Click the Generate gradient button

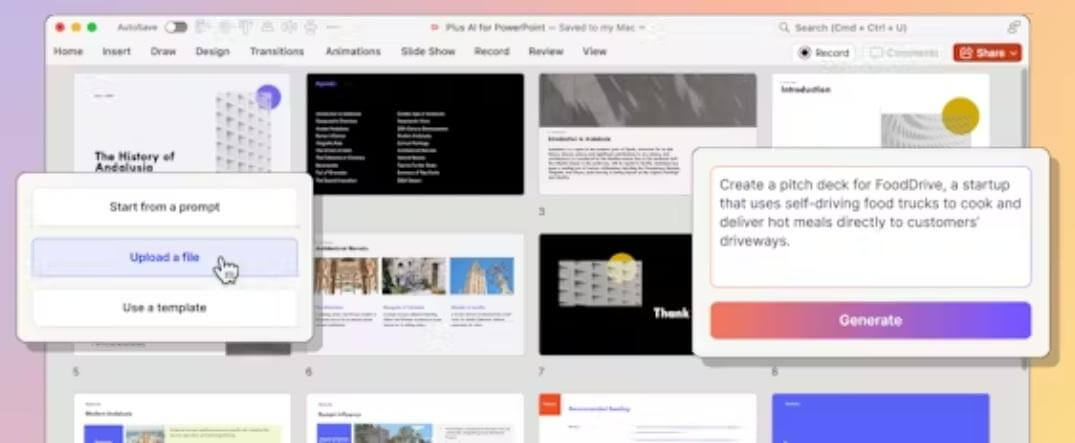click(x=870, y=320)
